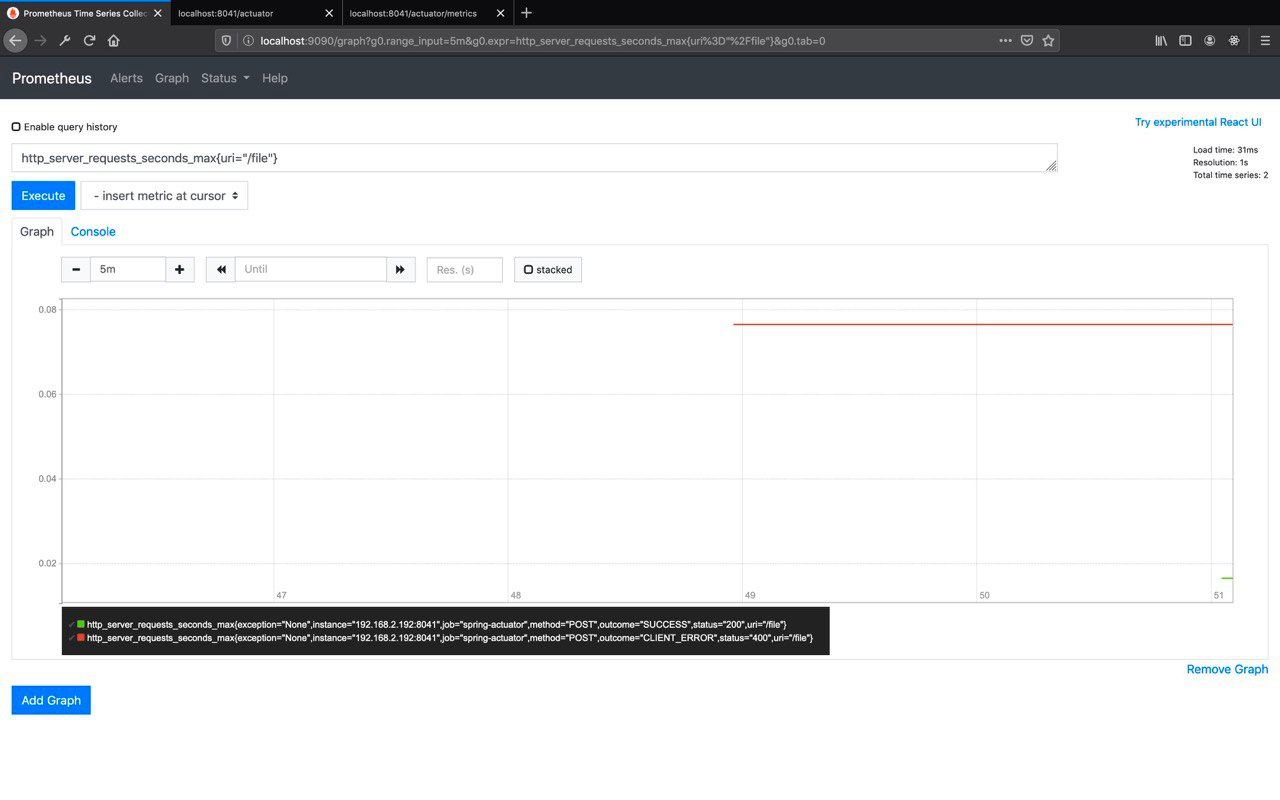Decrease the graph range with minus button
Screen dimensions: 1280x800
click(76, 269)
